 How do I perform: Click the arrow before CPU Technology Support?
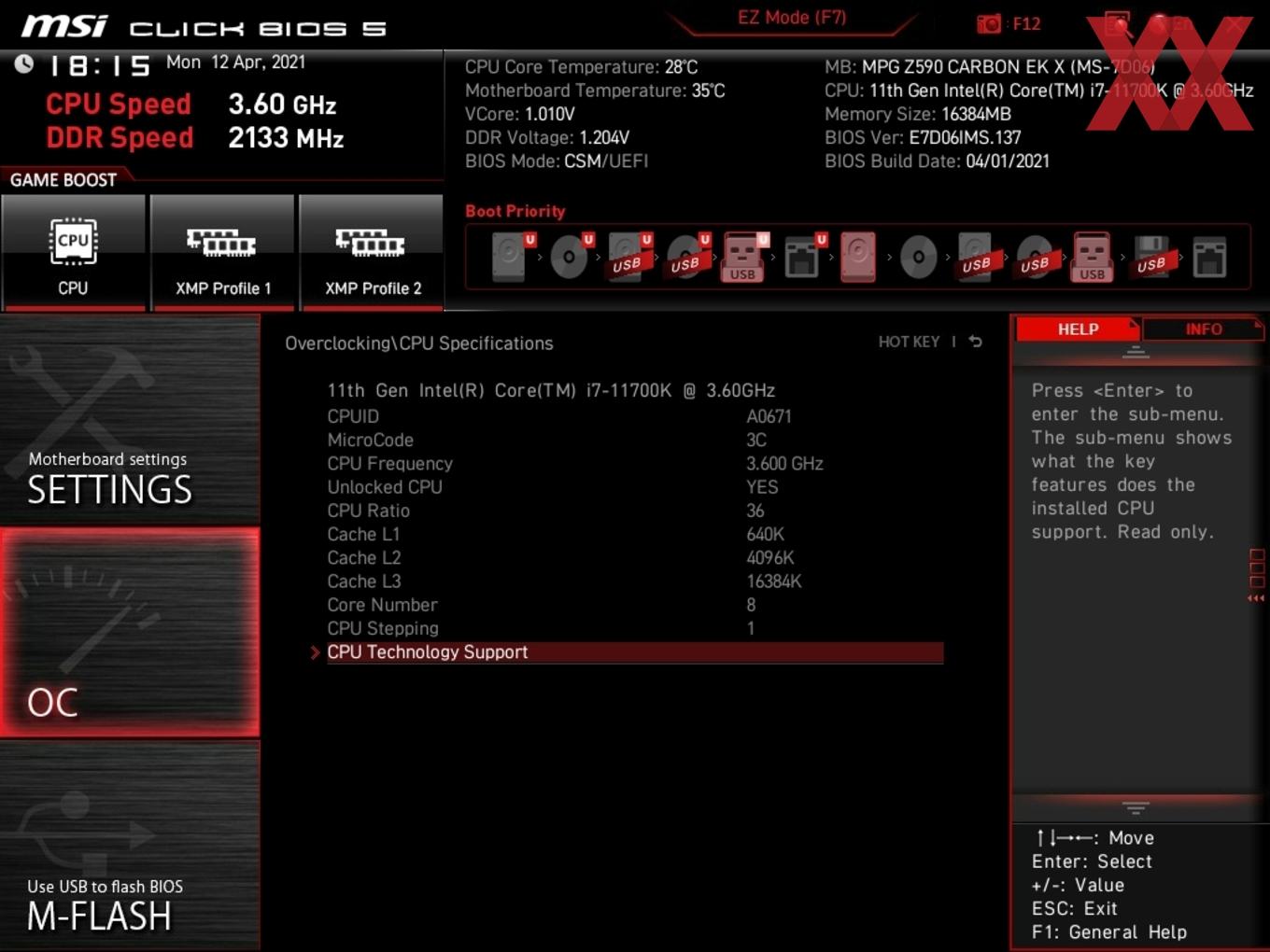[x=316, y=652]
